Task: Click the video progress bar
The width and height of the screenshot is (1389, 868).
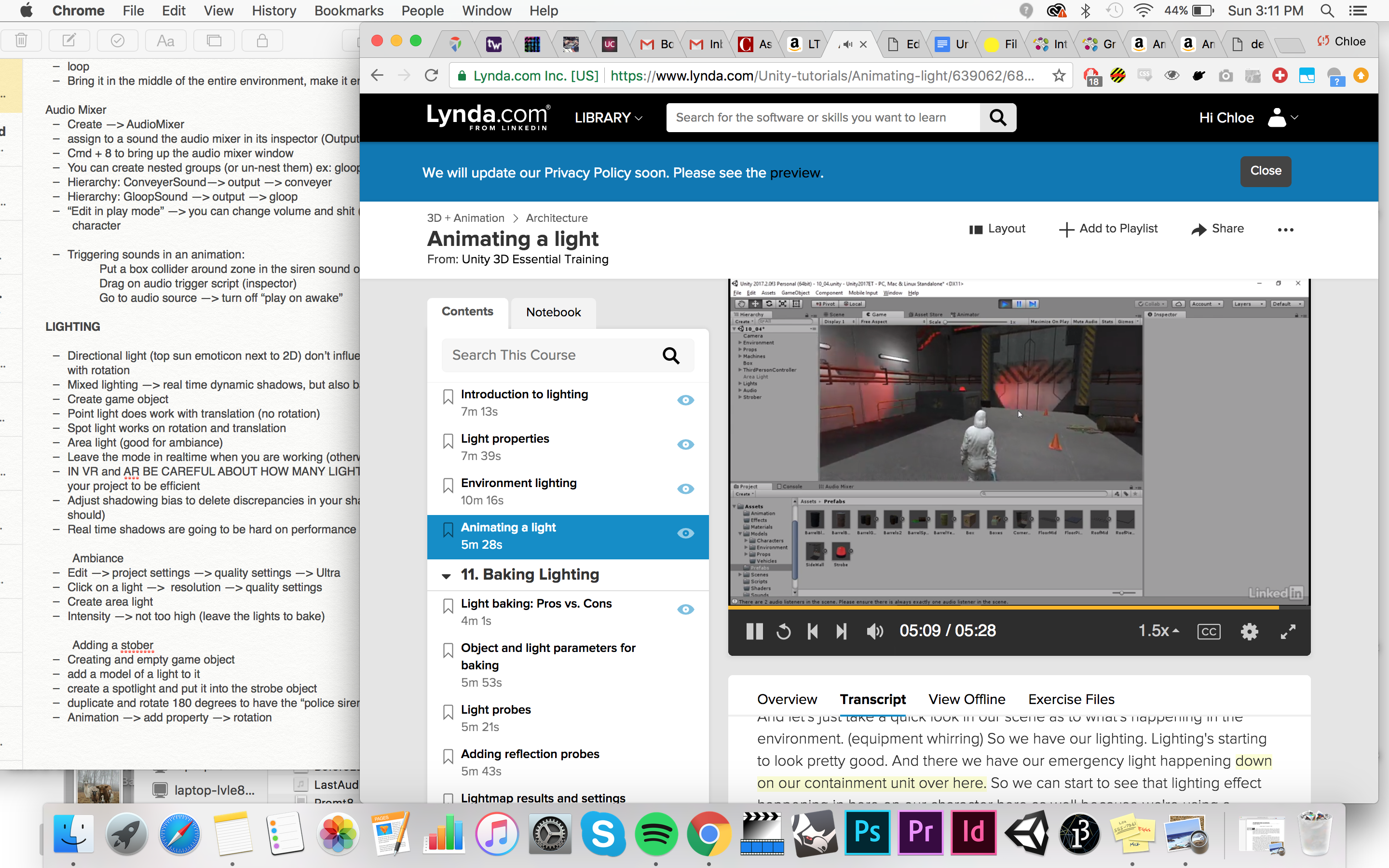Action: click(1020, 608)
